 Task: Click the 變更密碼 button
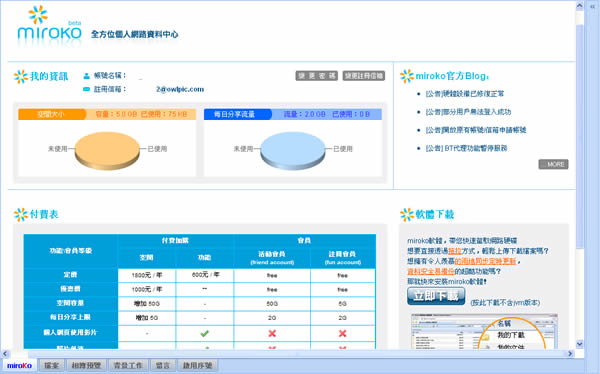click(316, 76)
